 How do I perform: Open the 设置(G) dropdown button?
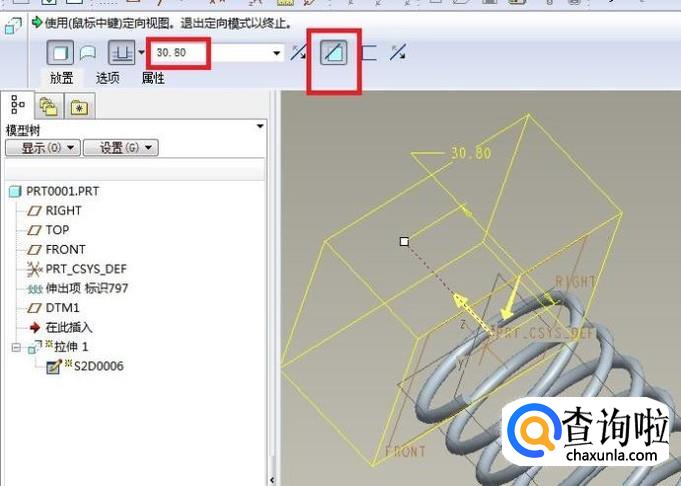[x=121, y=148]
